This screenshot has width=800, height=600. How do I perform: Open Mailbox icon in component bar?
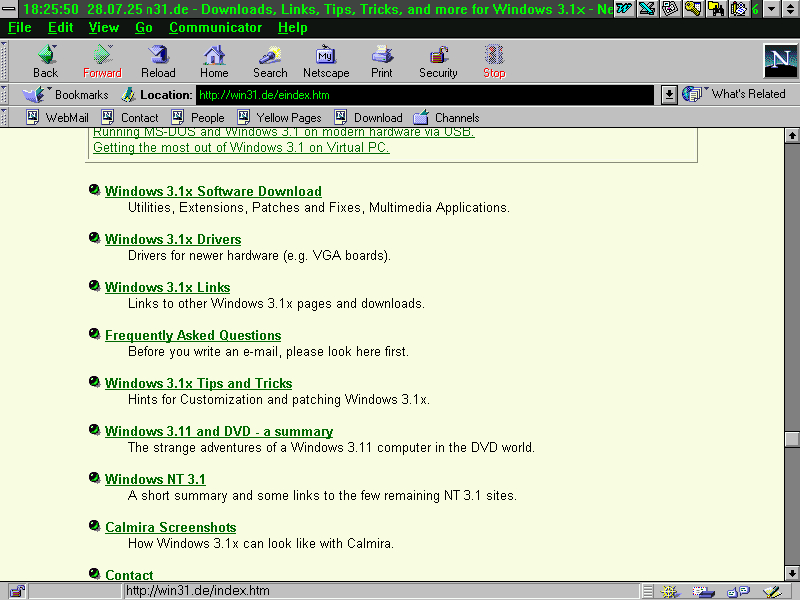tap(703, 591)
